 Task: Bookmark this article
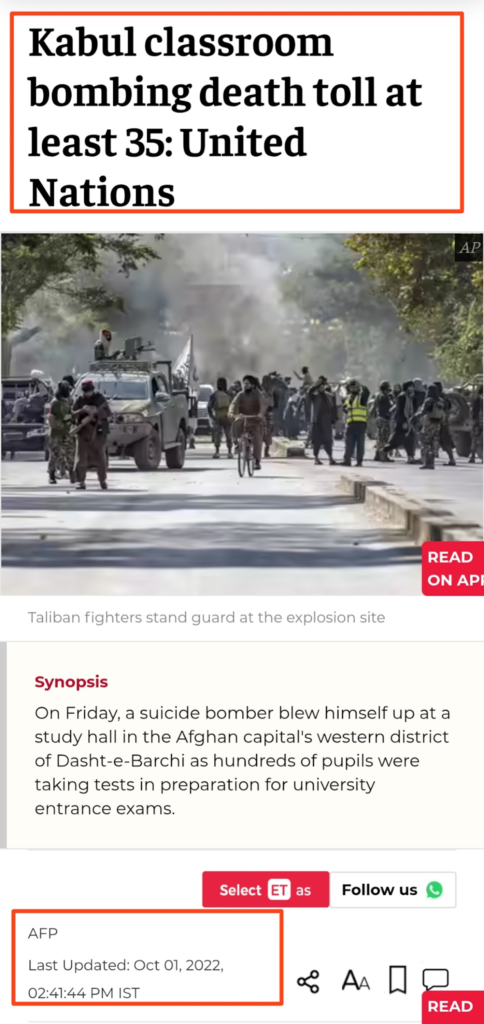398,980
